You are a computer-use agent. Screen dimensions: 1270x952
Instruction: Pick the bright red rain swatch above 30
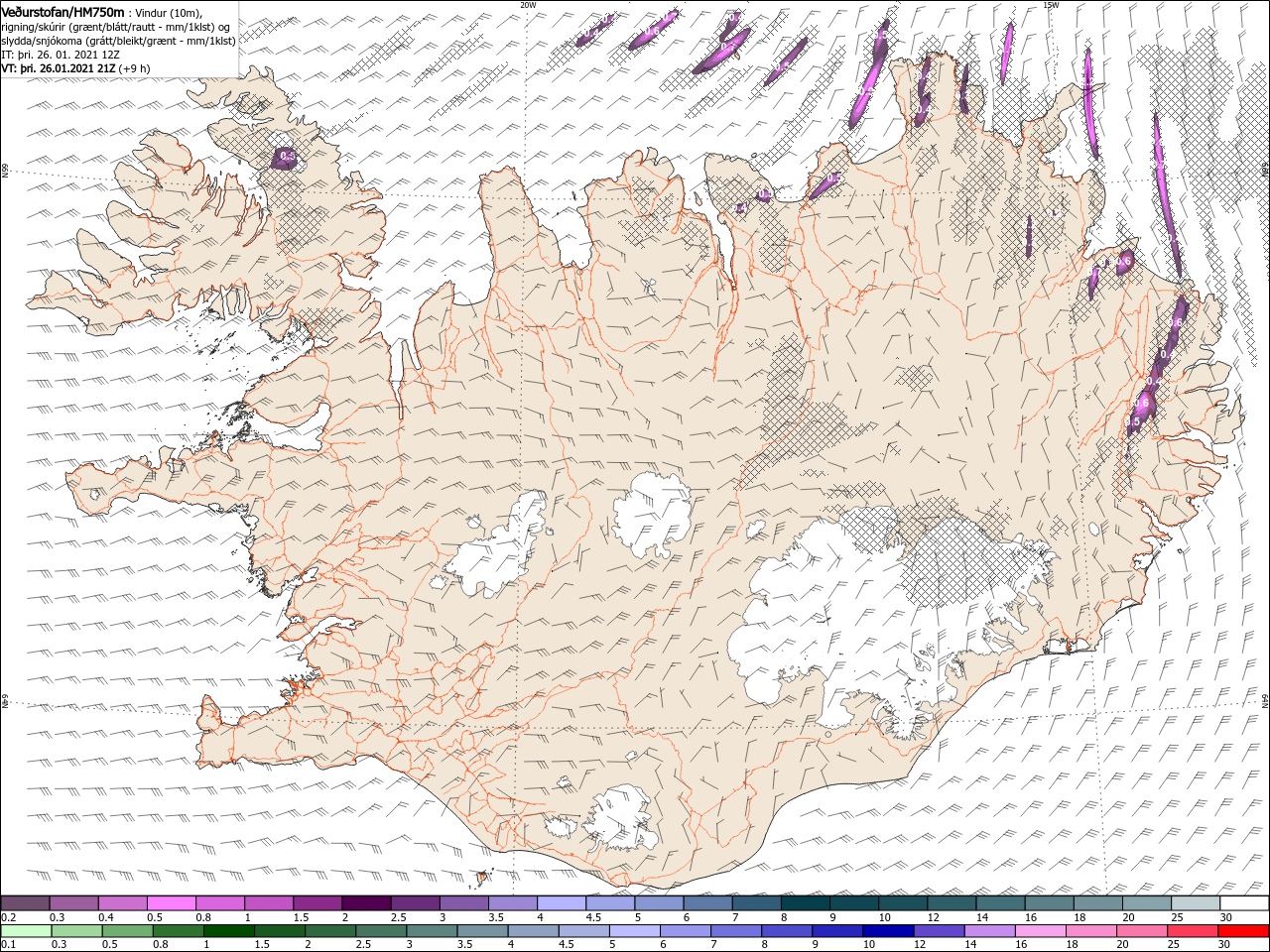pyautogui.click(x=1241, y=931)
